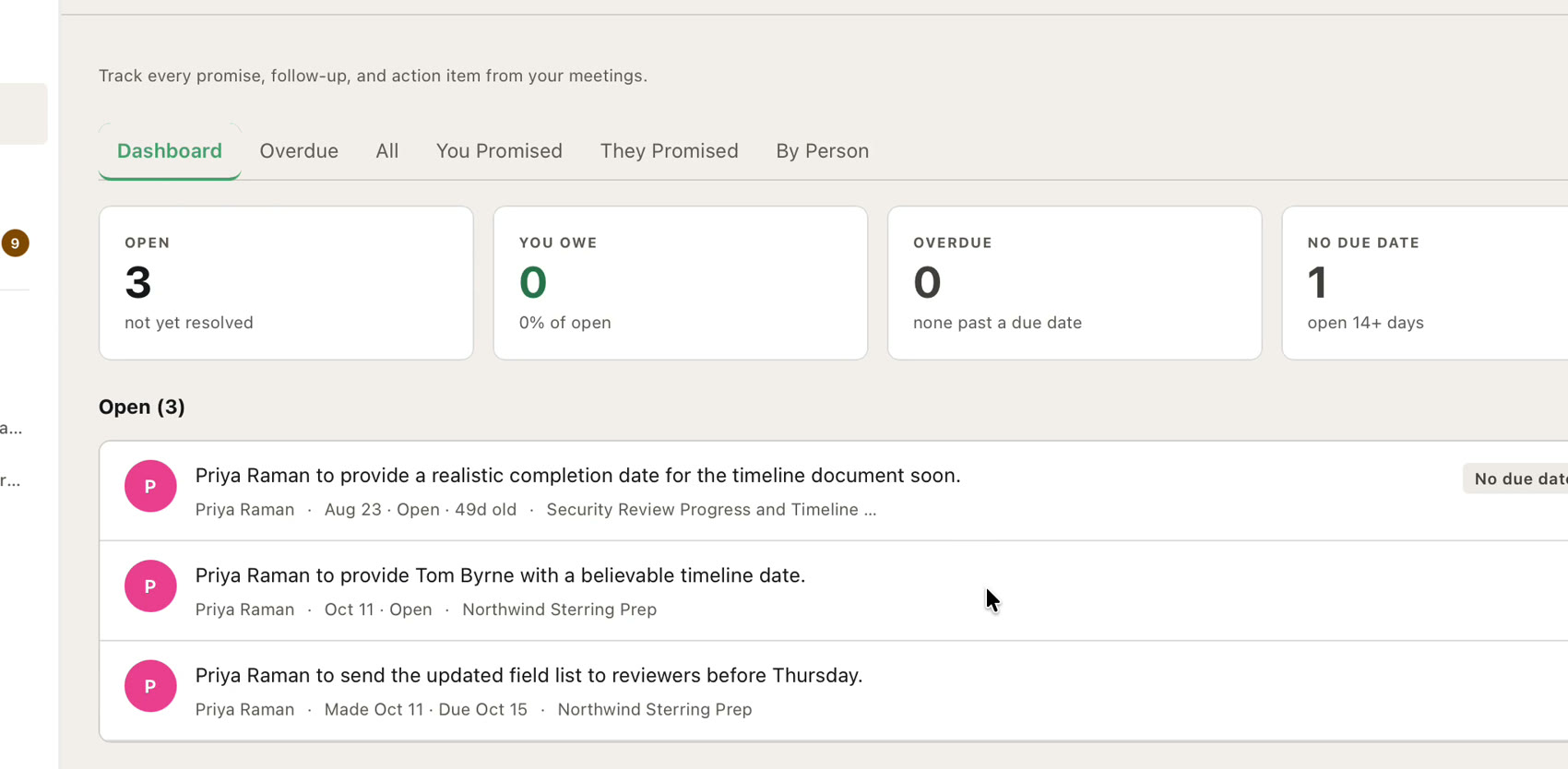Click '0% of open' subtitle

click(x=564, y=323)
